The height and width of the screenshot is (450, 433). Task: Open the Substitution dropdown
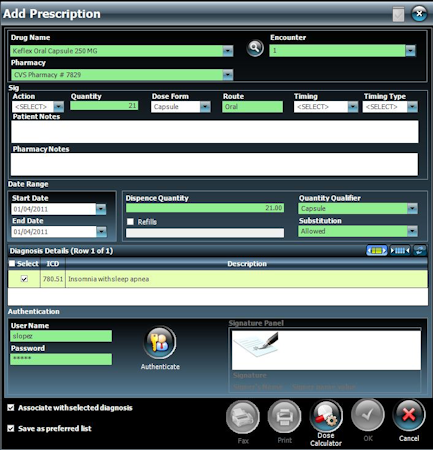pyautogui.click(x=412, y=231)
